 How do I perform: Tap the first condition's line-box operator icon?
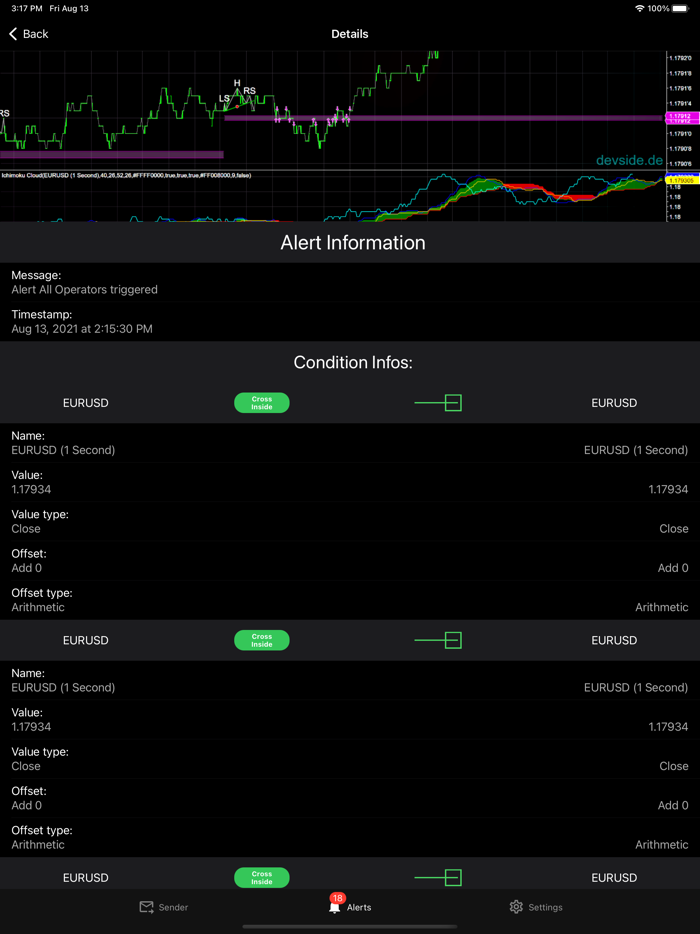pyautogui.click(x=438, y=403)
